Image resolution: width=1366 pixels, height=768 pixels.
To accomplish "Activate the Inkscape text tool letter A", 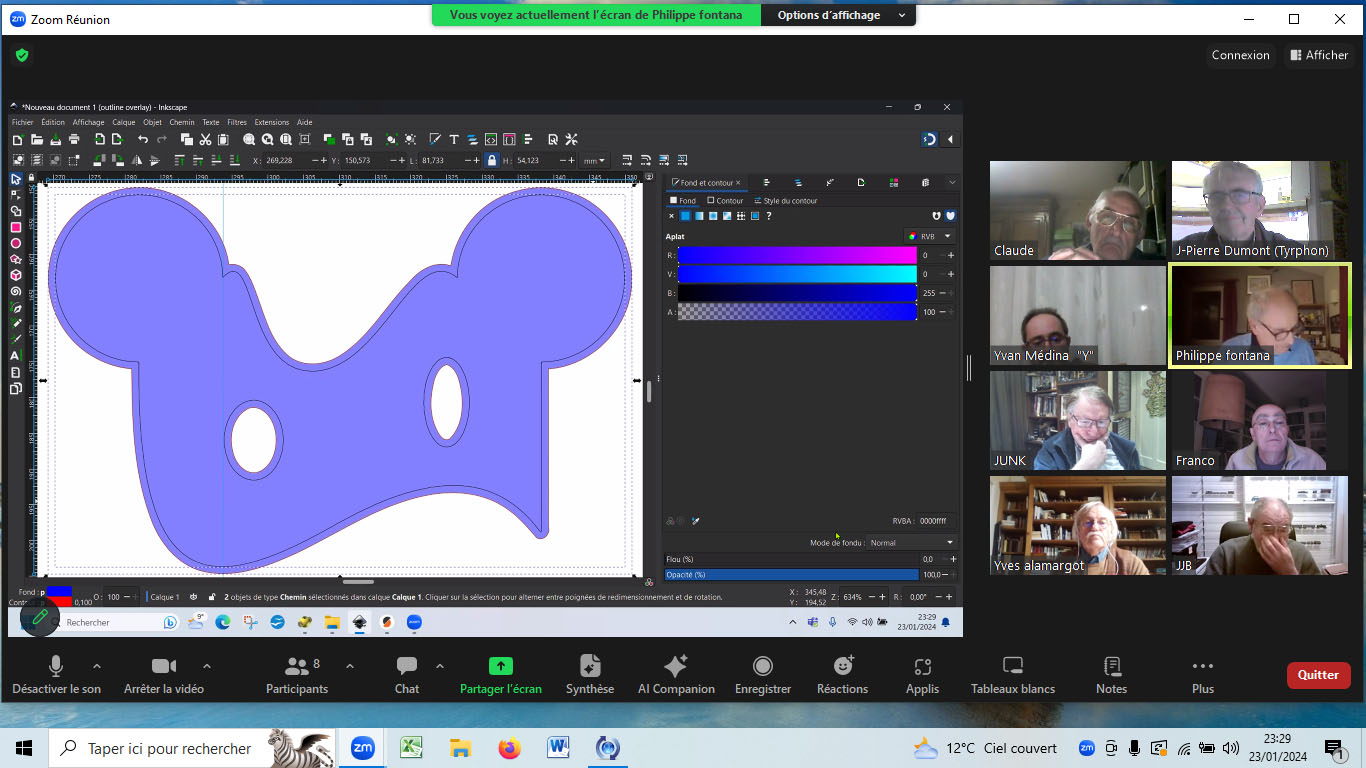I will [16, 356].
